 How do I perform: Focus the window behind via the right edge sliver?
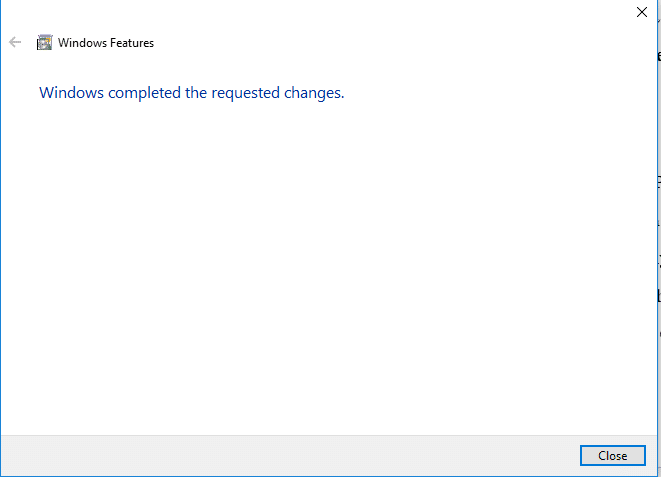(659, 238)
